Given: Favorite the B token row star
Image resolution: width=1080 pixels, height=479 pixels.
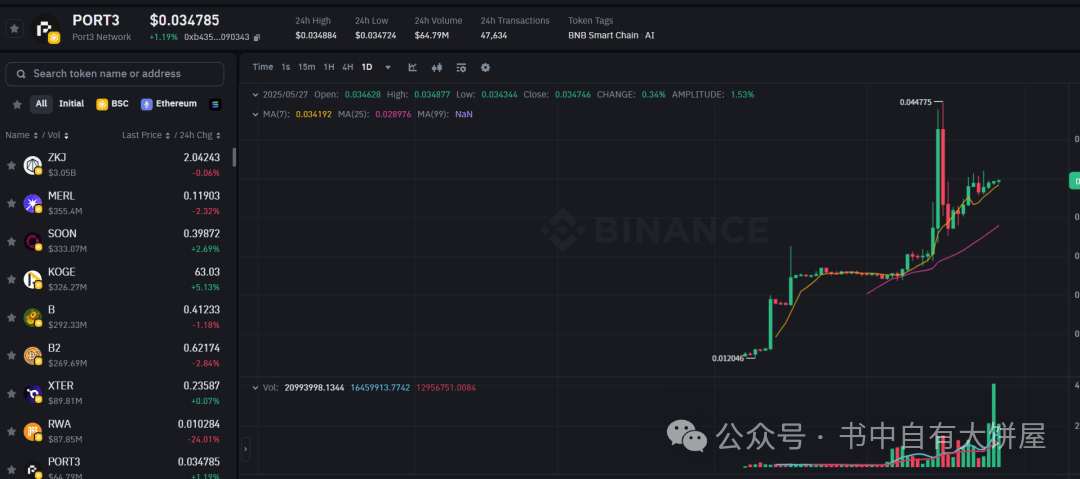Looking at the screenshot, I should pos(11,318).
